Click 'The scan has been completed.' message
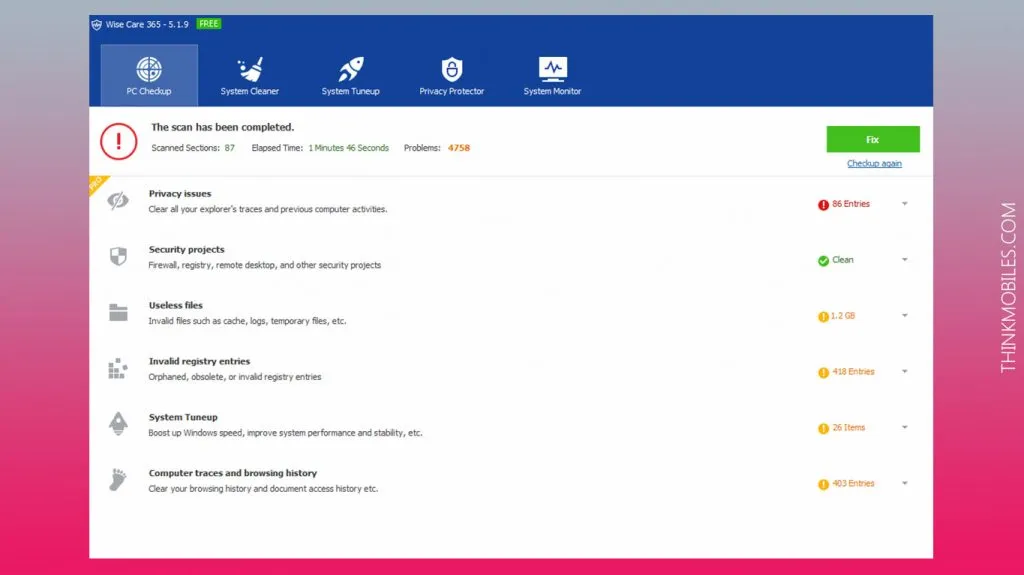Image resolution: width=1024 pixels, height=575 pixels. coord(223,127)
